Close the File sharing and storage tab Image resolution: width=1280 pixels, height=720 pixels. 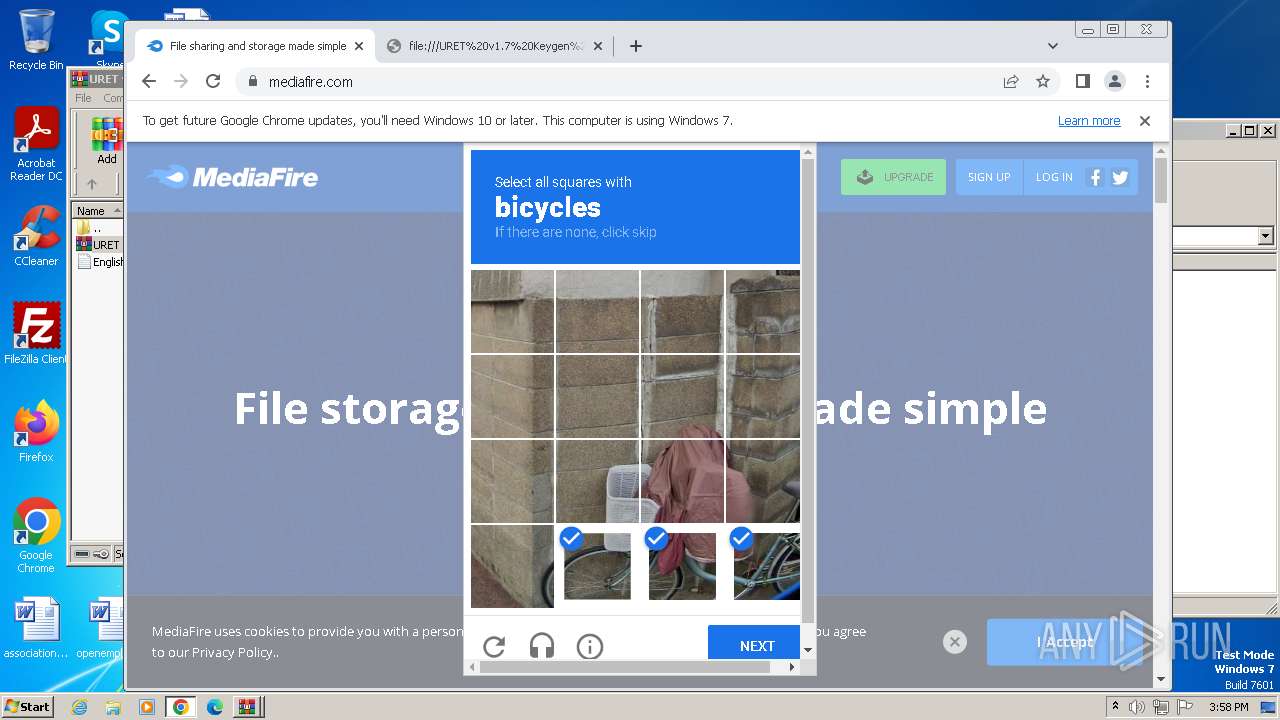359,46
